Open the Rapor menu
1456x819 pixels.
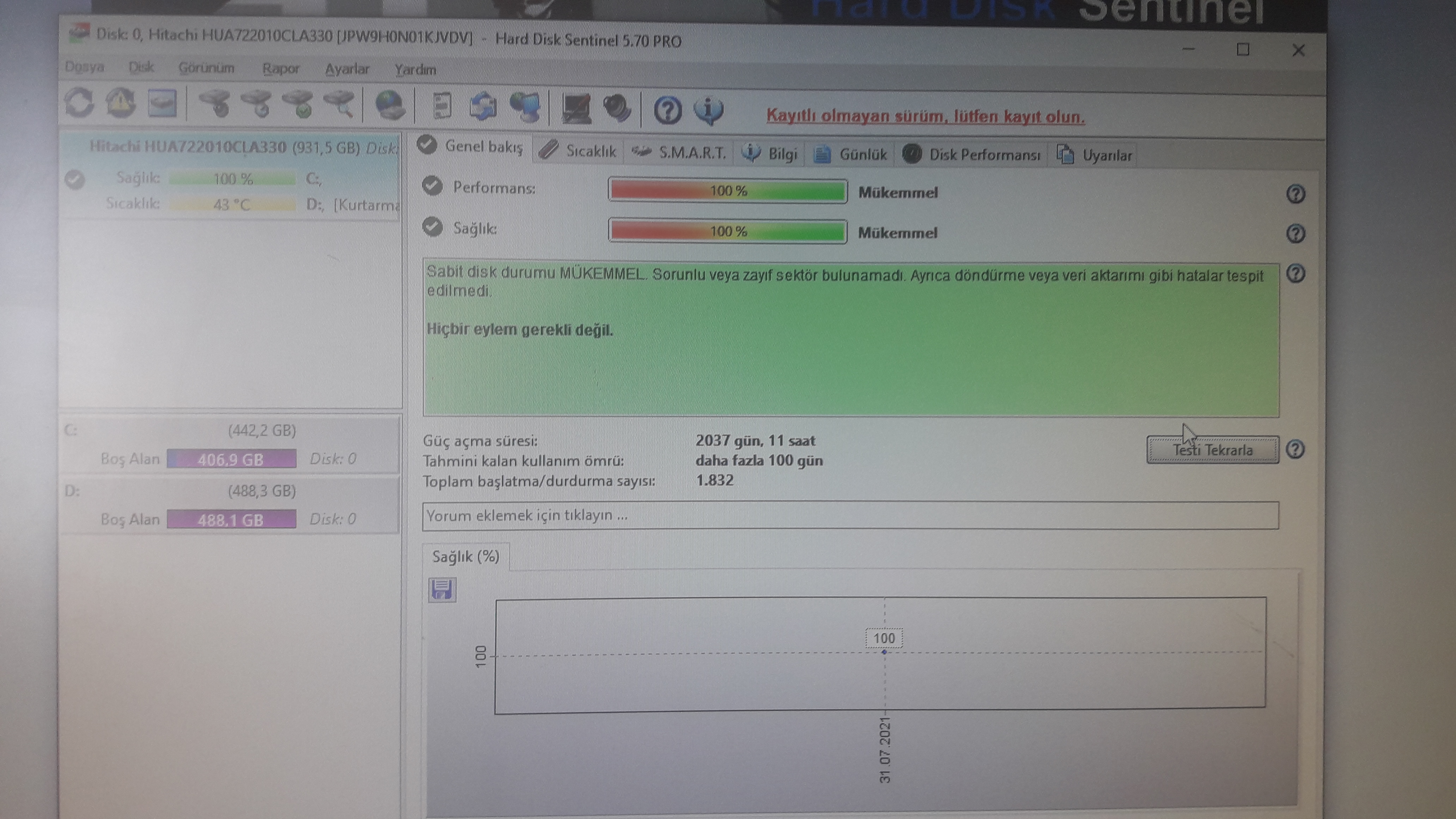[280, 68]
